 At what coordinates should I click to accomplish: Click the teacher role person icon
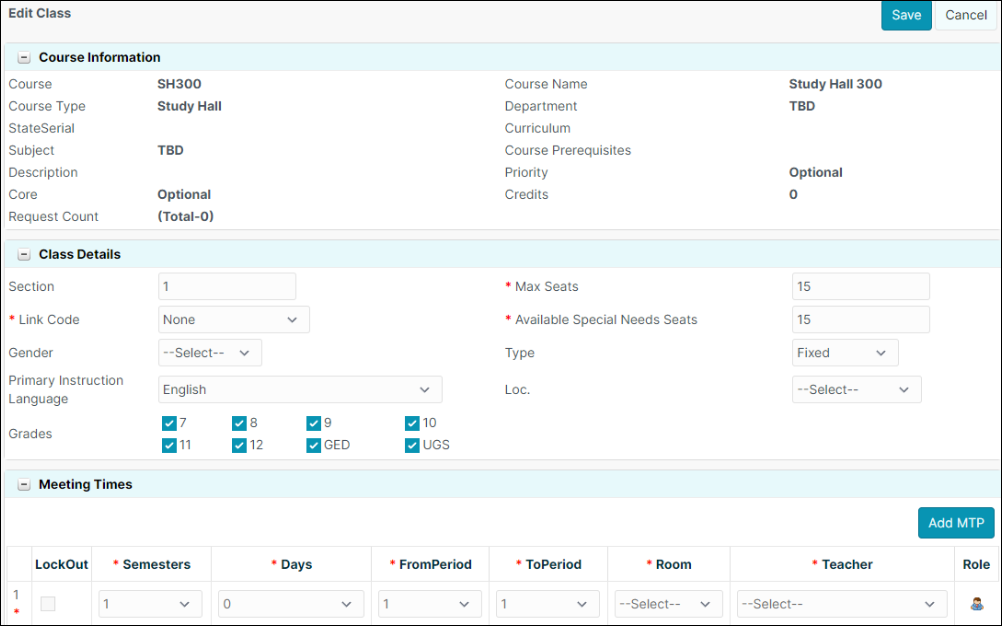976,604
